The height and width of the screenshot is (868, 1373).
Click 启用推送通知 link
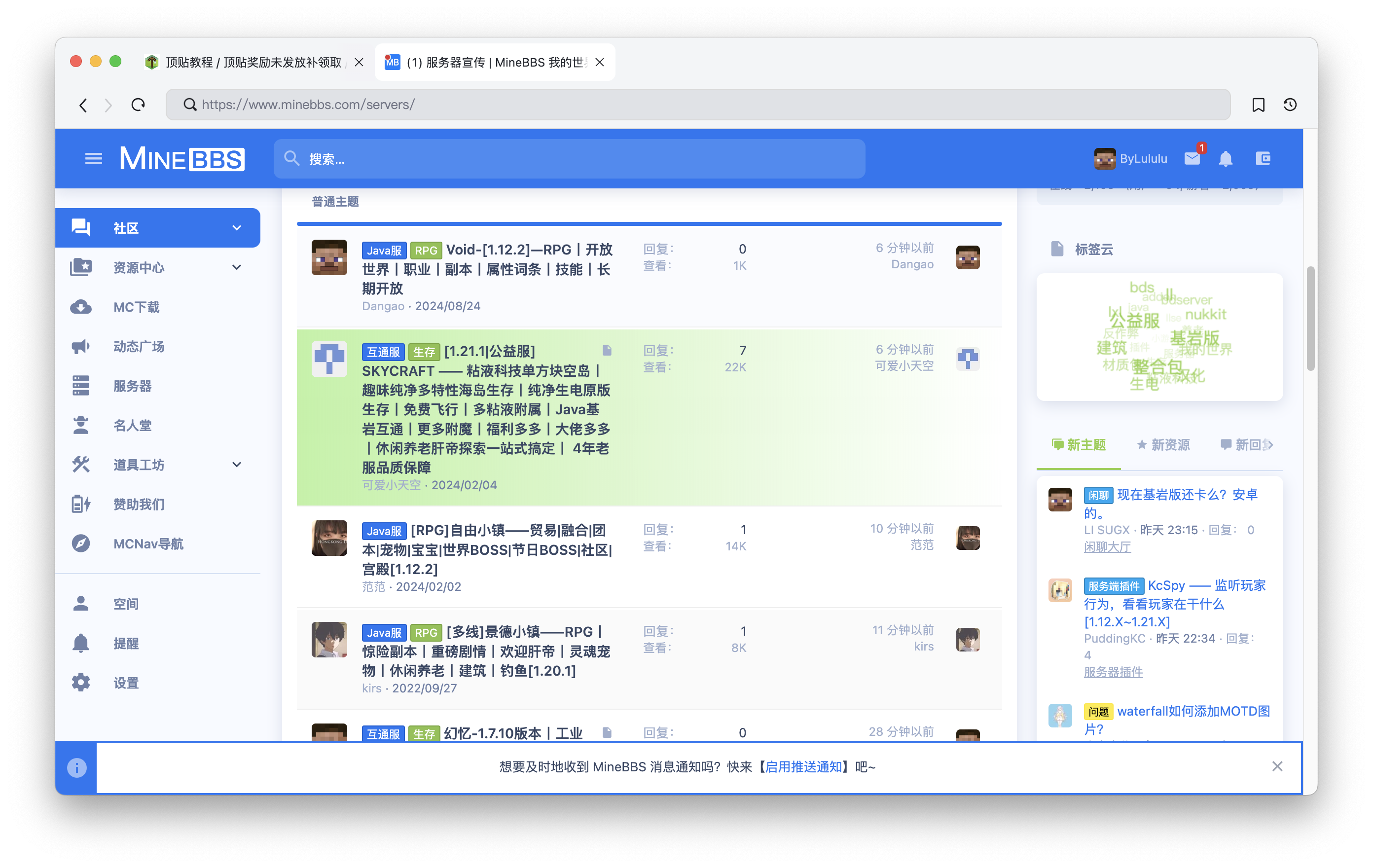click(x=803, y=767)
